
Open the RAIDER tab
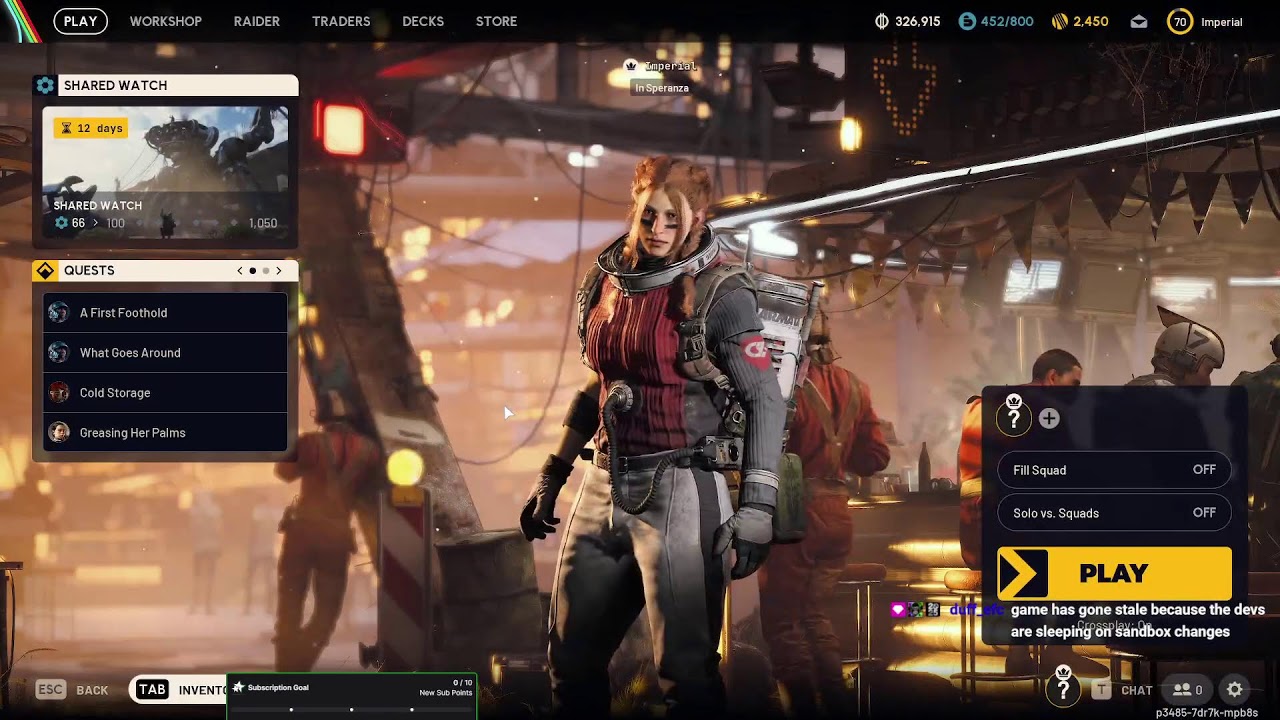click(256, 21)
